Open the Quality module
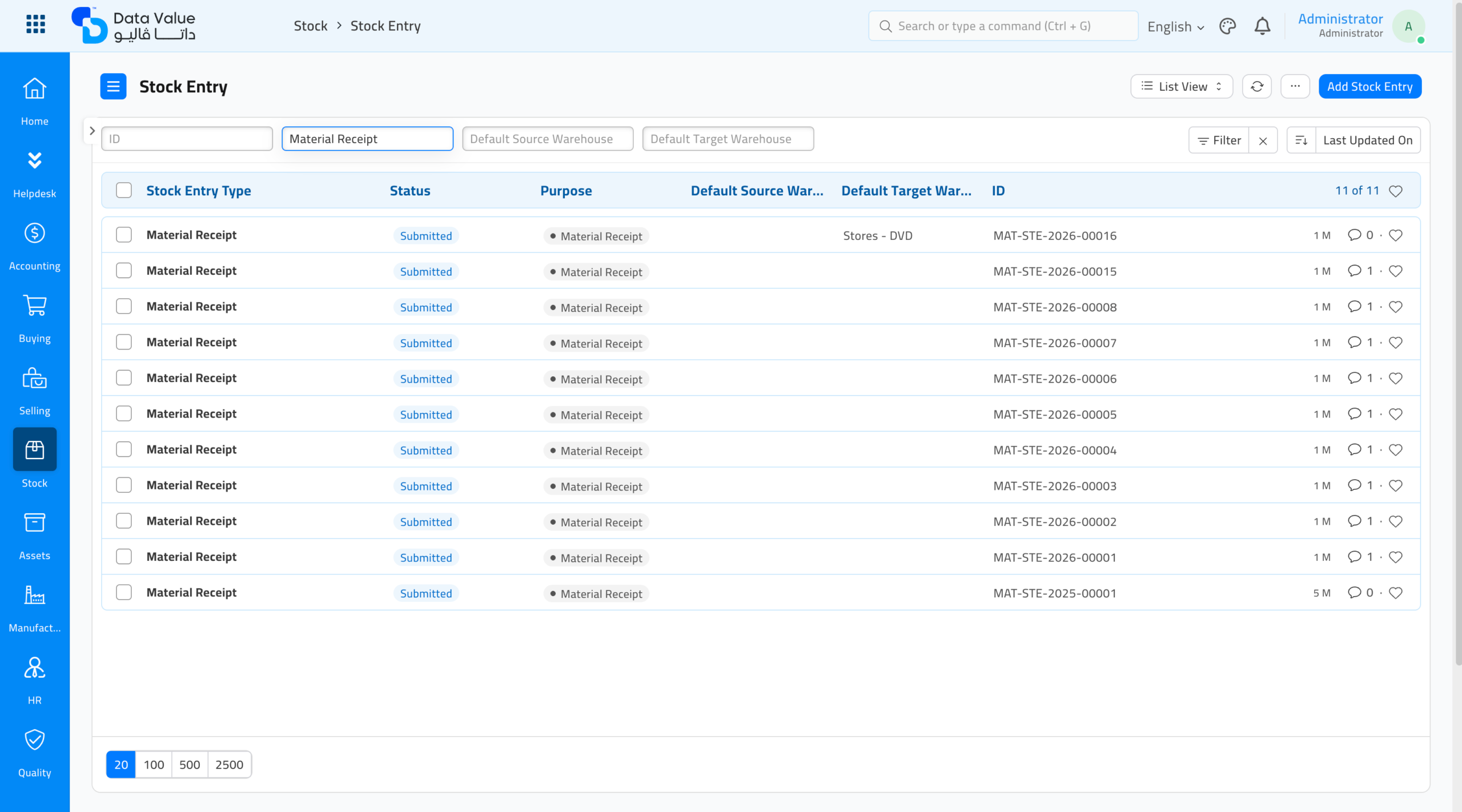 click(x=35, y=754)
